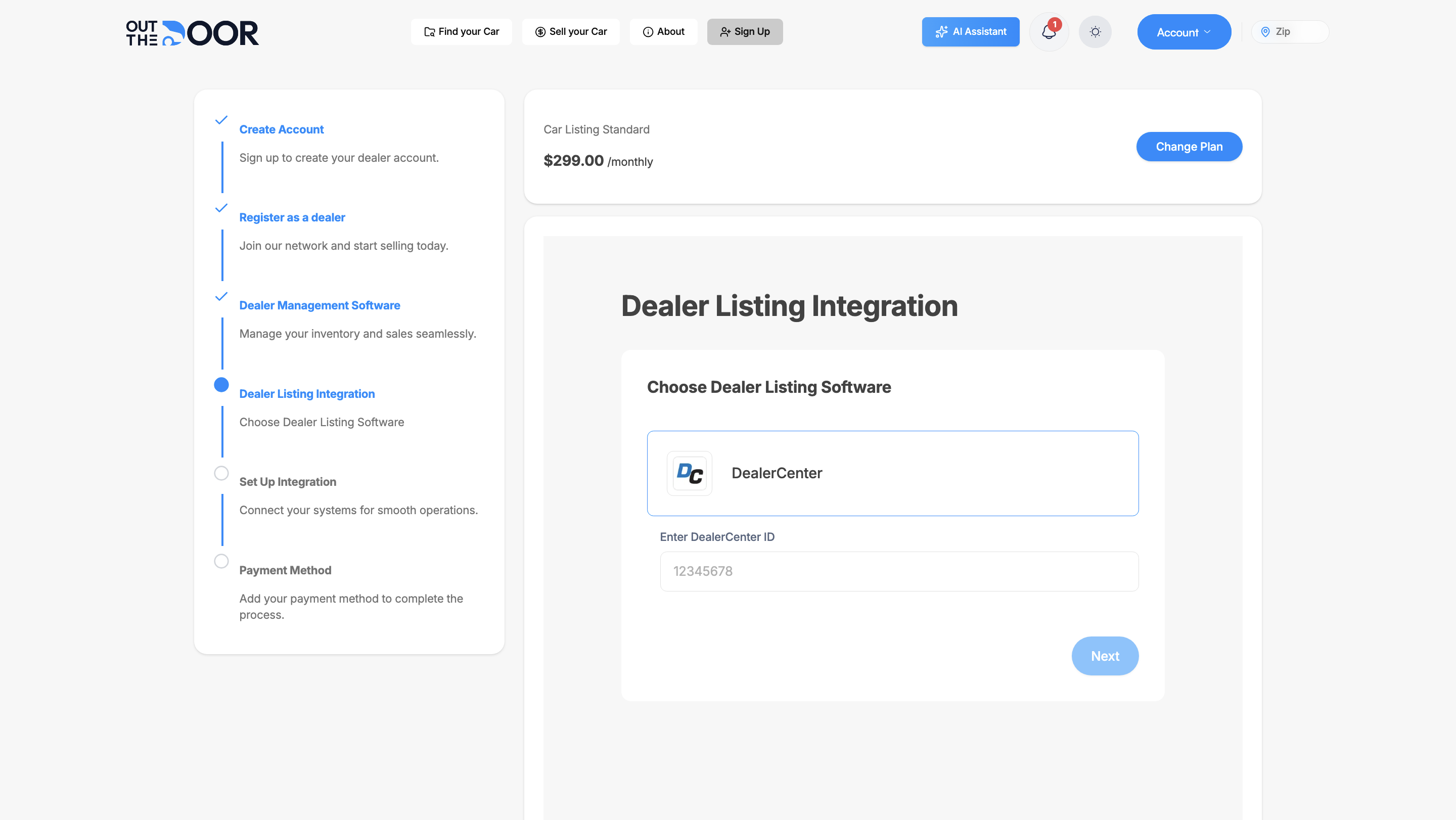This screenshot has width=1456, height=820.
Task: Click the notification bell icon
Action: tap(1049, 33)
